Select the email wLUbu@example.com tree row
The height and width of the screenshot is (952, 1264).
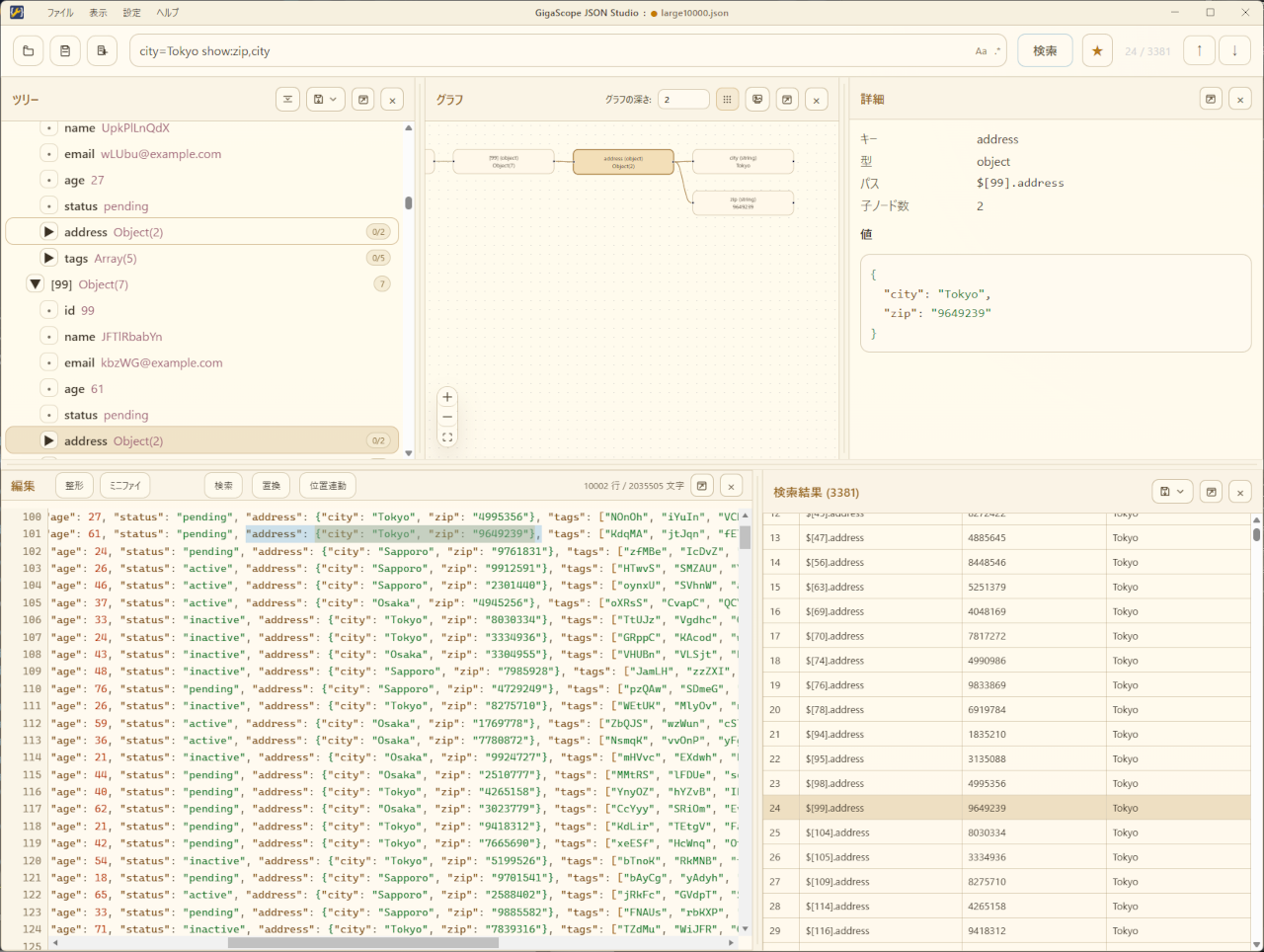(x=202, y=154)
